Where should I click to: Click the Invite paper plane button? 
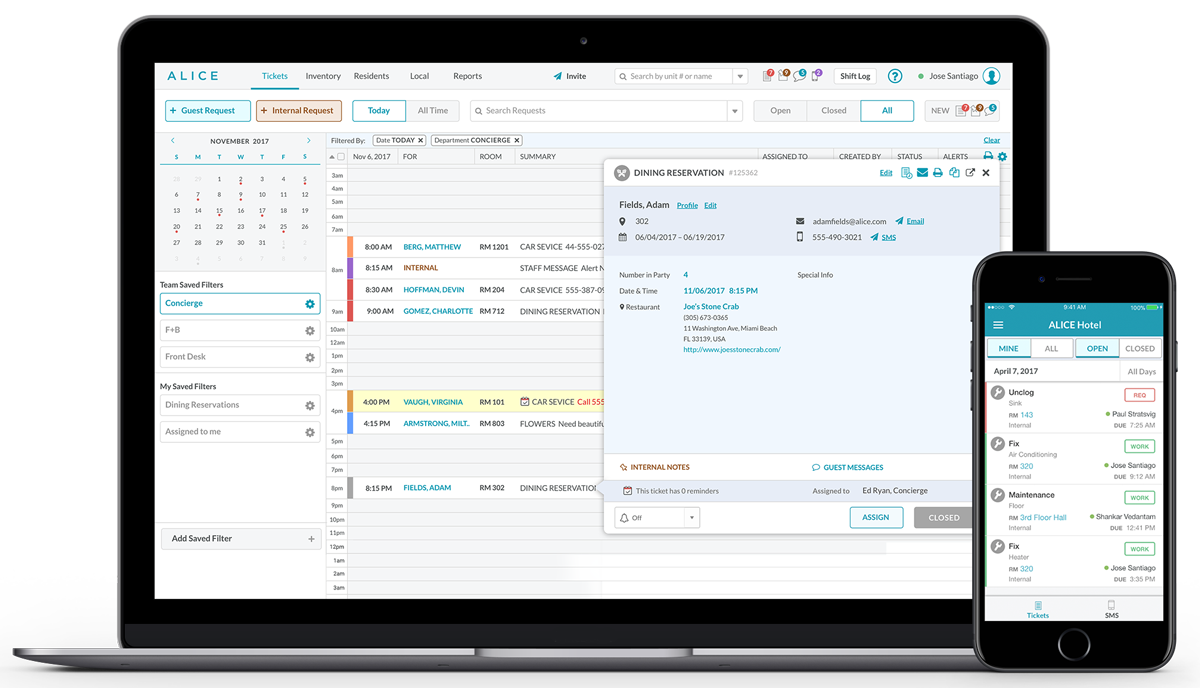570,76
